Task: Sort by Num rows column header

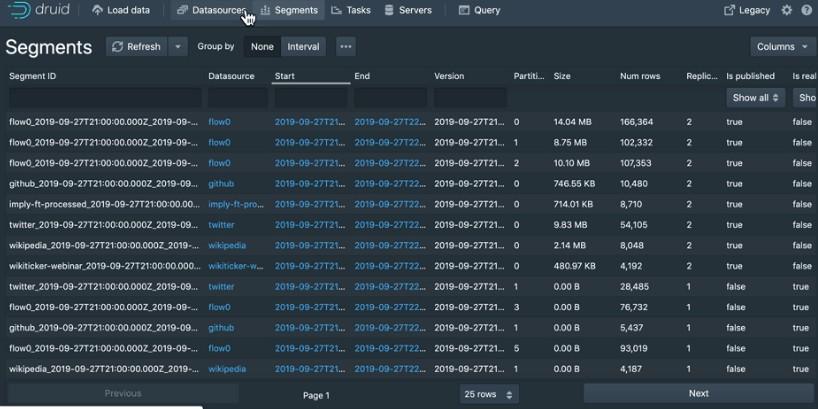Action: coord(640,76)
